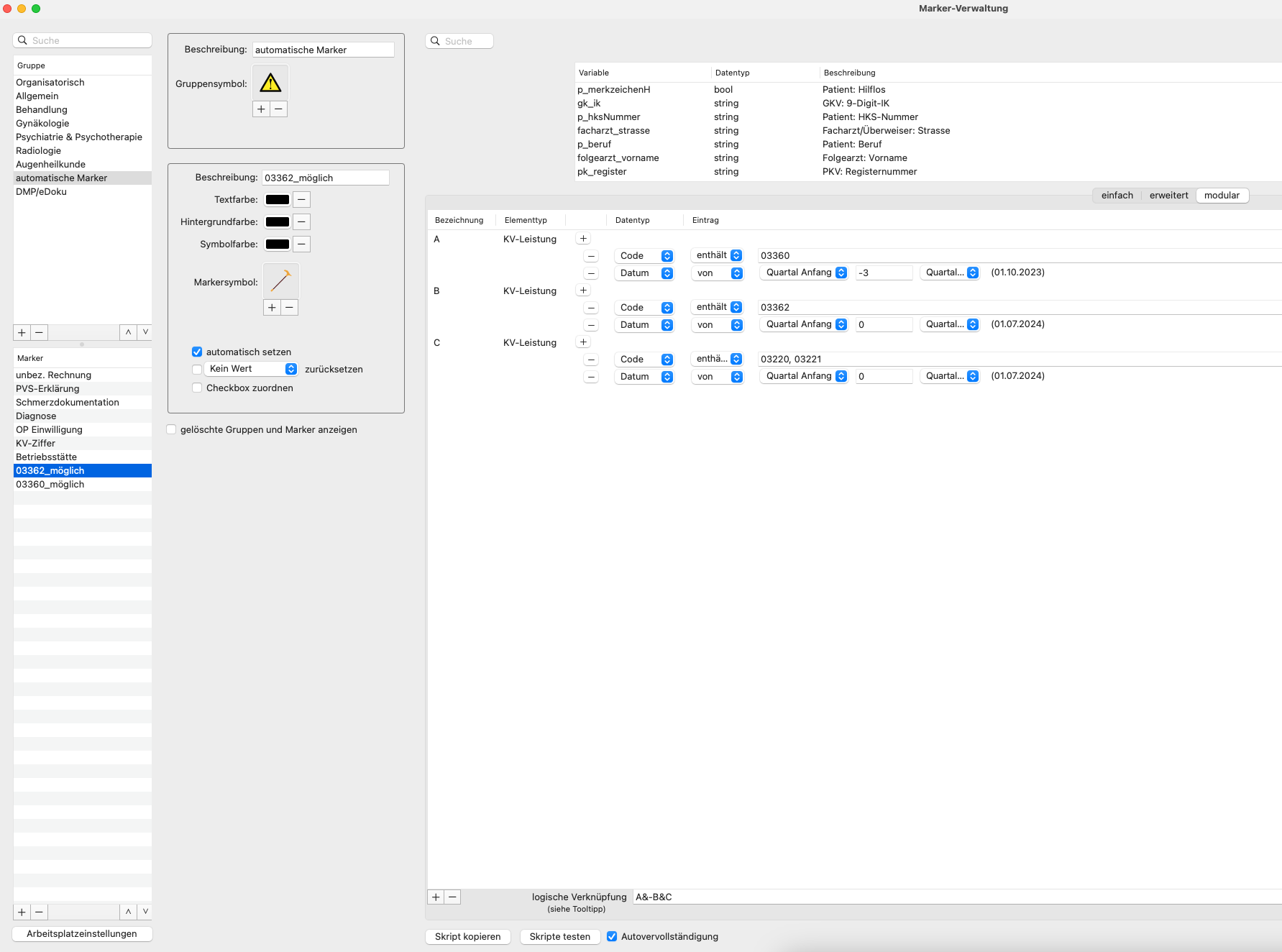This screenshot has width=1282, height=952.
Task: Click Eintrag field containing 03362
Action: pos(1020,308)
